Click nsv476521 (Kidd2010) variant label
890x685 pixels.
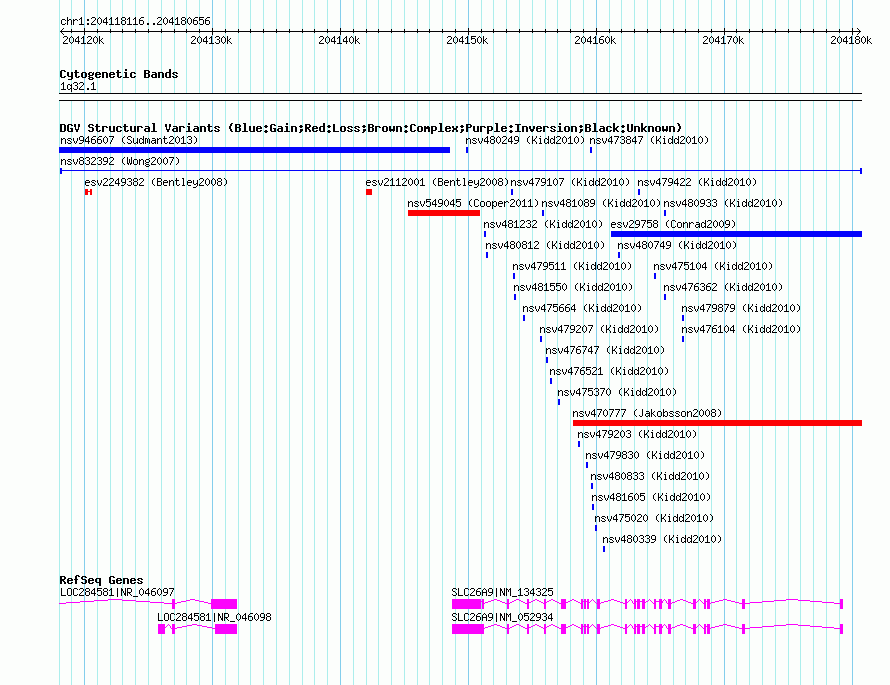[609, 371]
